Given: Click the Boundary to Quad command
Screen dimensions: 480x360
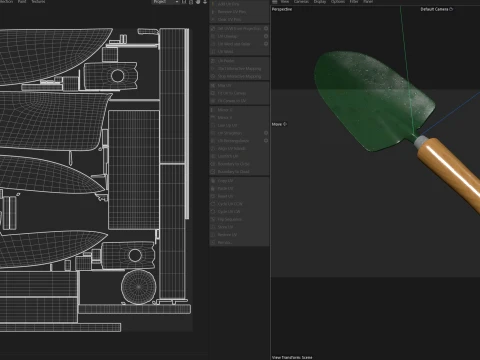Looking at the screenshot, I should pyautogui.click(x=233, y=172).
